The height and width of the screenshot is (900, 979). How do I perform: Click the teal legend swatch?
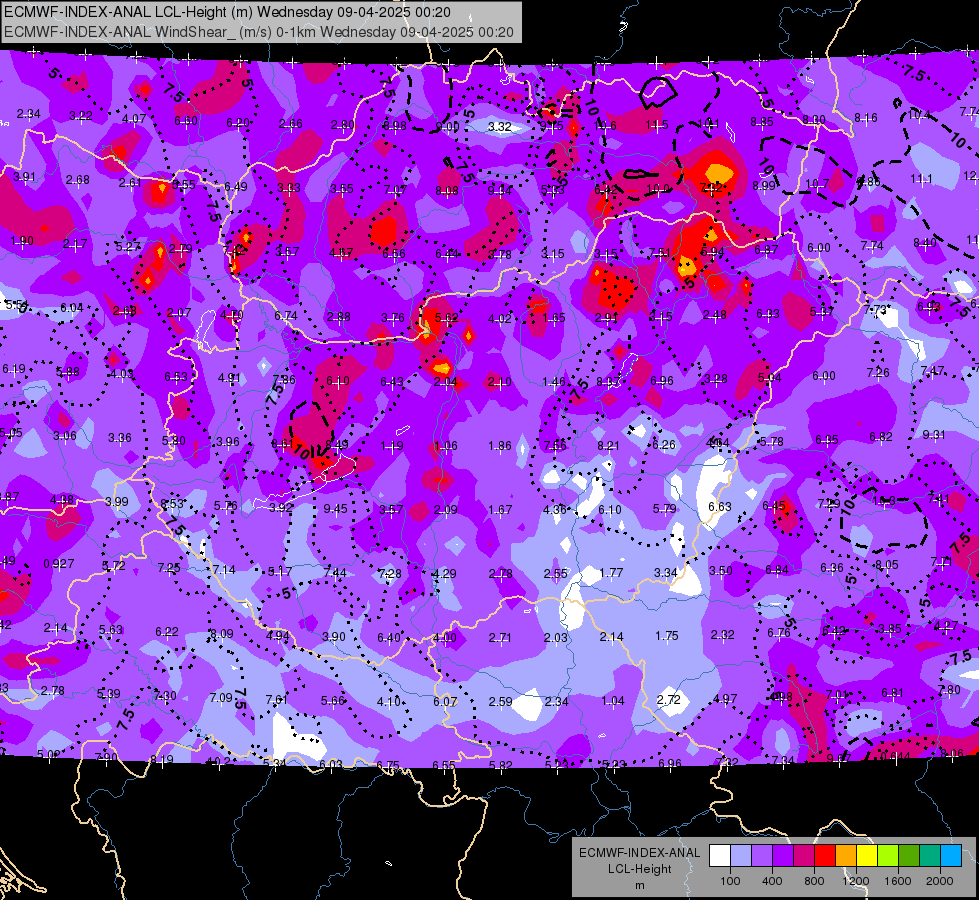(x=930, y=856)
